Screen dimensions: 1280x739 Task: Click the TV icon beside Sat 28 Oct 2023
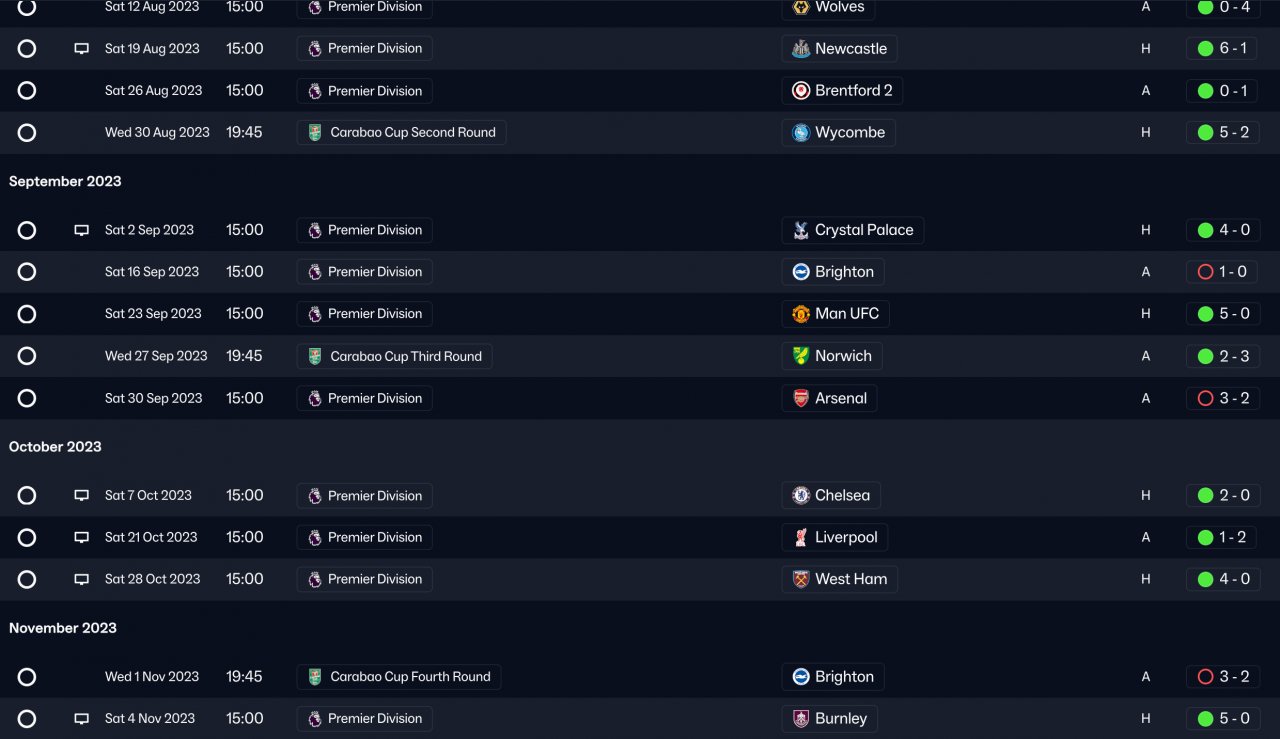pos(82,579)
